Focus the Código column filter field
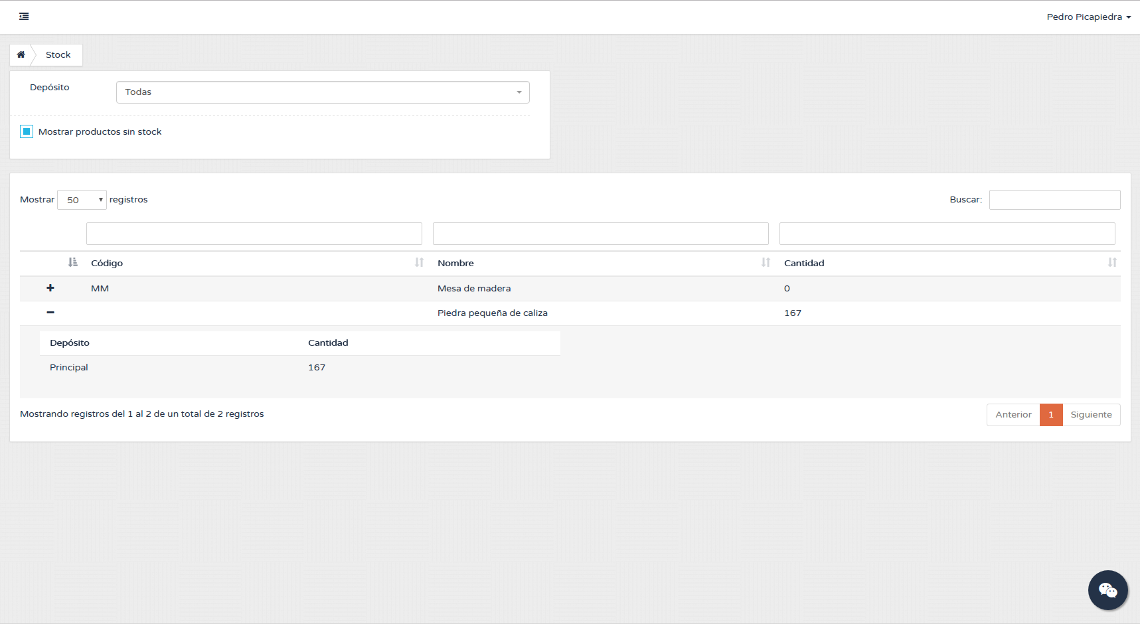 [254, 233]
